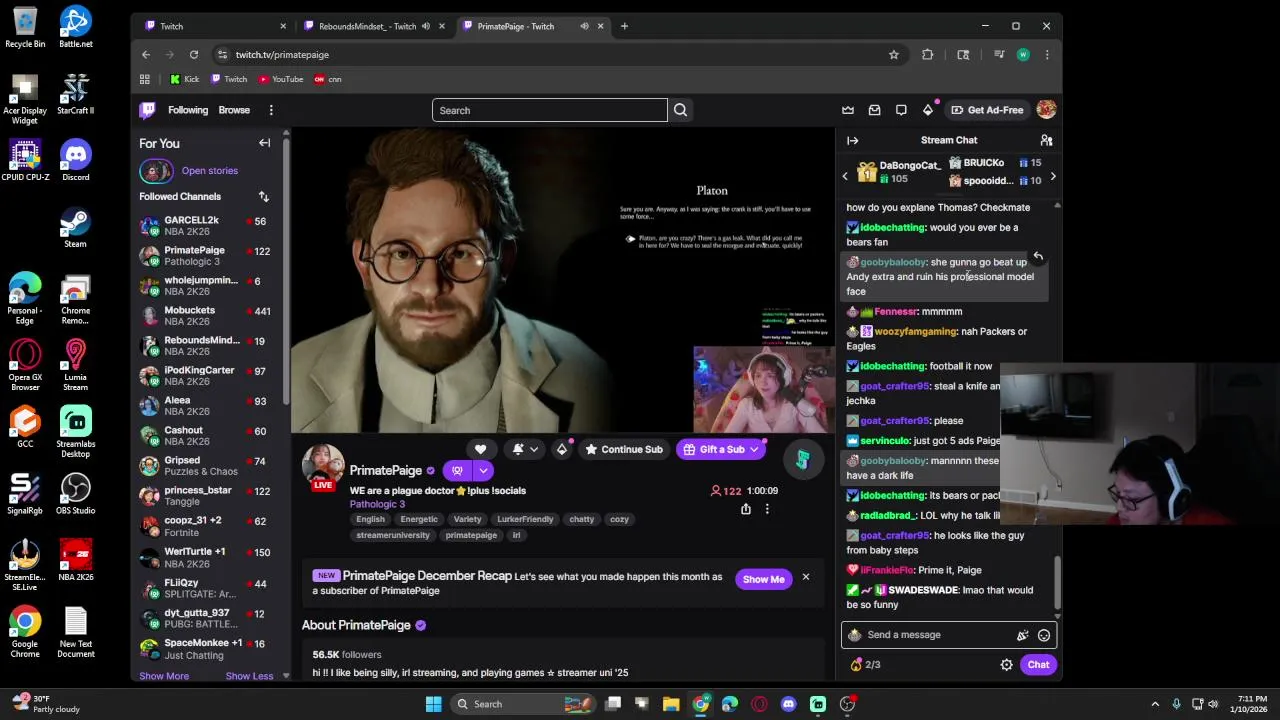Open the notification bell dropdown
Viewport: 1280px width, 720px height.
click(x=525, y=450)
